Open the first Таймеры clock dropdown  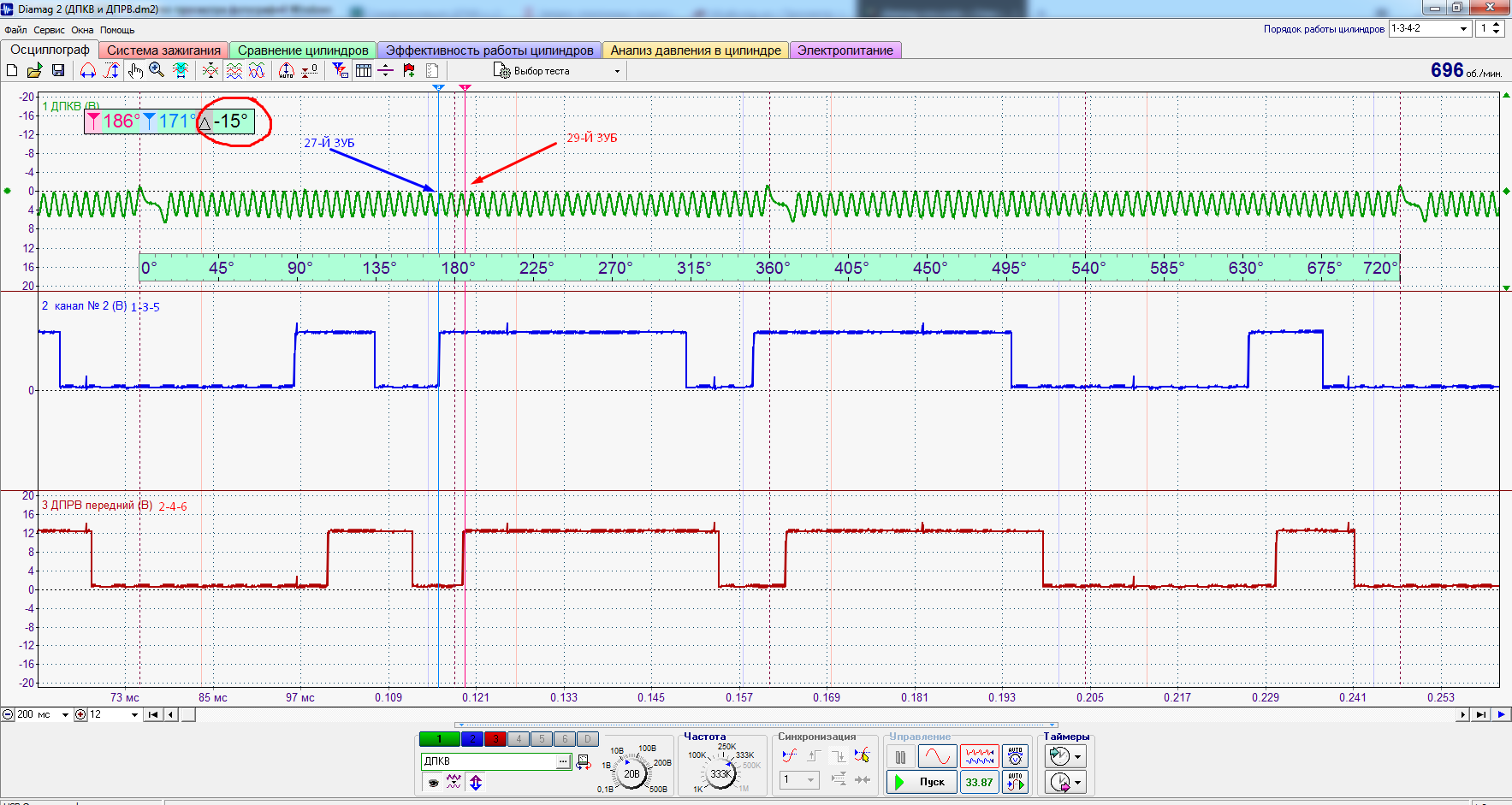tap(1065, 756)
